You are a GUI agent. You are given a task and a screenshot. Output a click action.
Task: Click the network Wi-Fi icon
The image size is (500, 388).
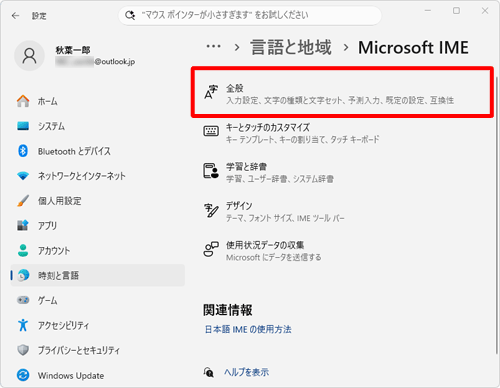pyautogui.click(x=23, y=176)
